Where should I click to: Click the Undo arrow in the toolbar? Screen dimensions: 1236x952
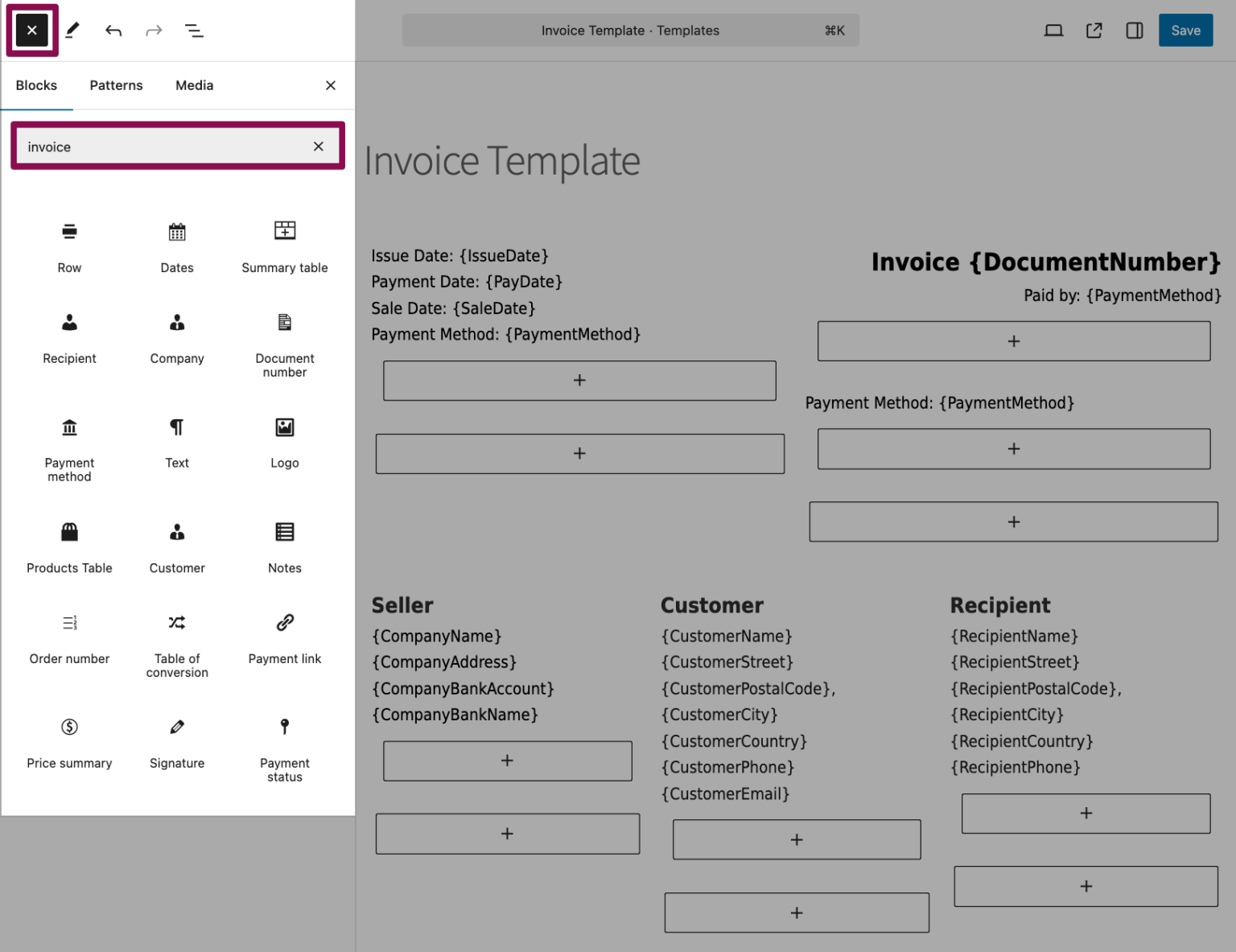click(113, 30)
